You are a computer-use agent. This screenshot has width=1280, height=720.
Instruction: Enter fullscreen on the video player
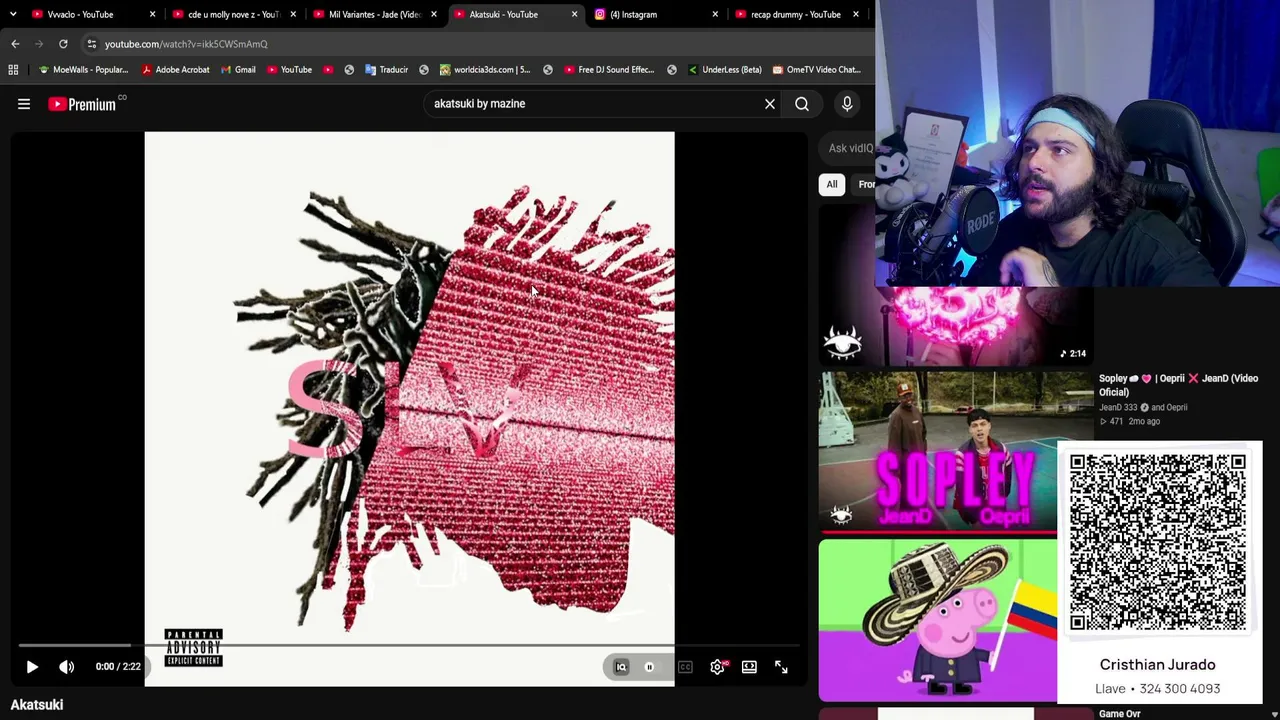coord(781,667)
